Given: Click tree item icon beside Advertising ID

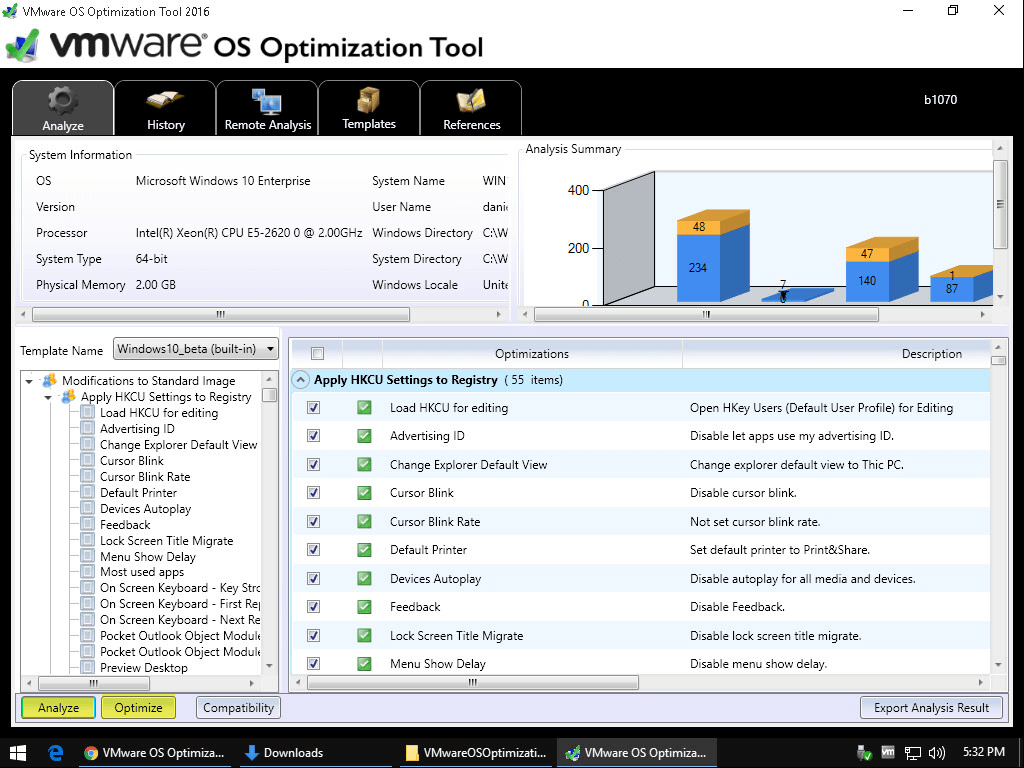Looking at the screenshot, I should [88, 428].
